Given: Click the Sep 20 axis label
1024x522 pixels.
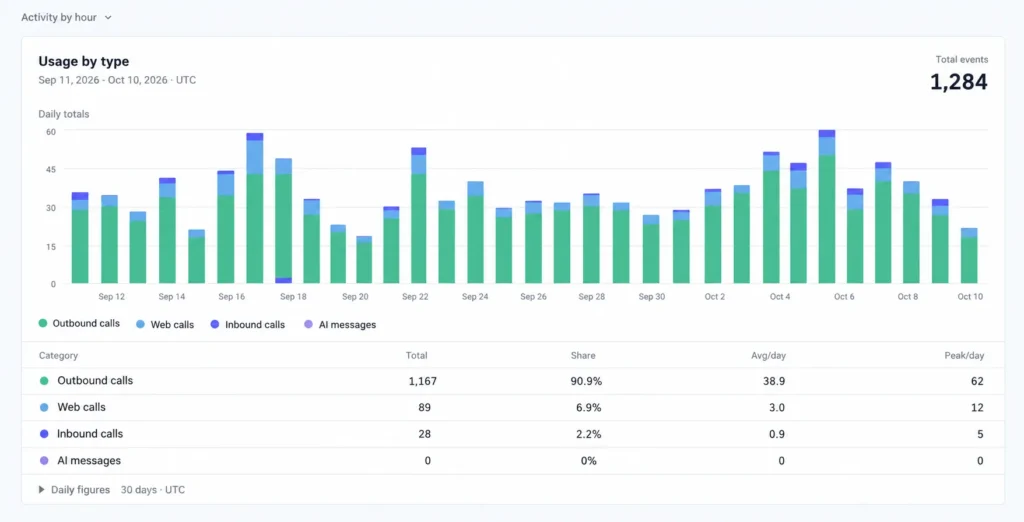Looking at the screenshot, I should pyautogui.click(x=355, y=297).
